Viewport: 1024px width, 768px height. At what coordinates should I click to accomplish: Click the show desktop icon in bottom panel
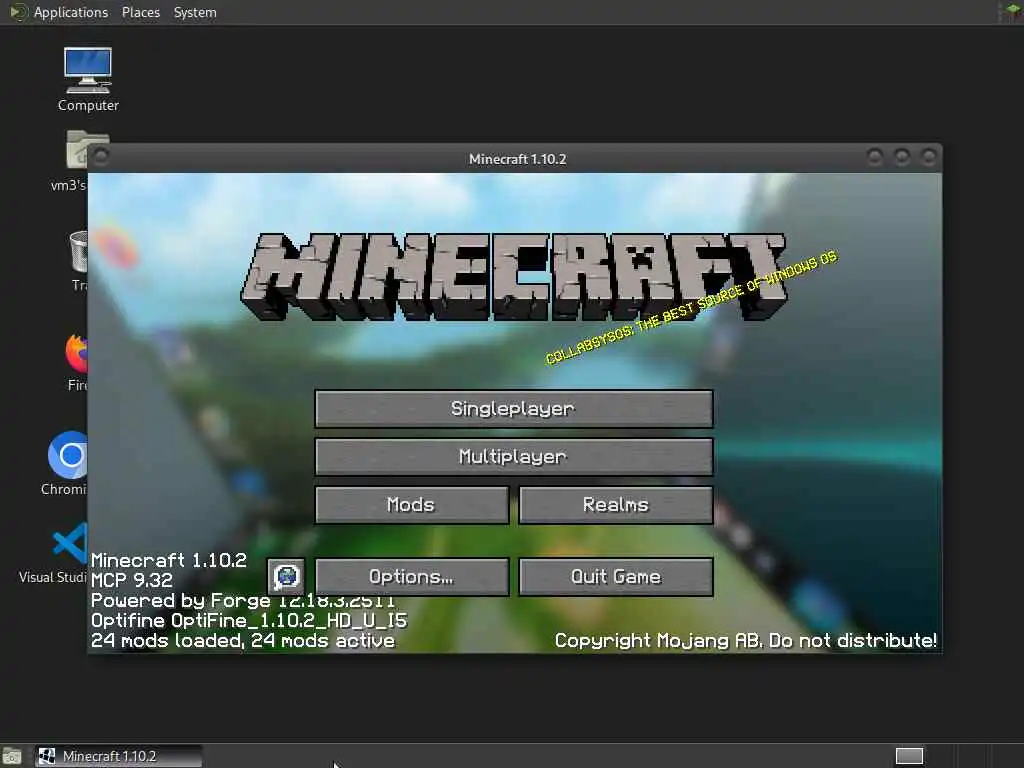(12, 757)
